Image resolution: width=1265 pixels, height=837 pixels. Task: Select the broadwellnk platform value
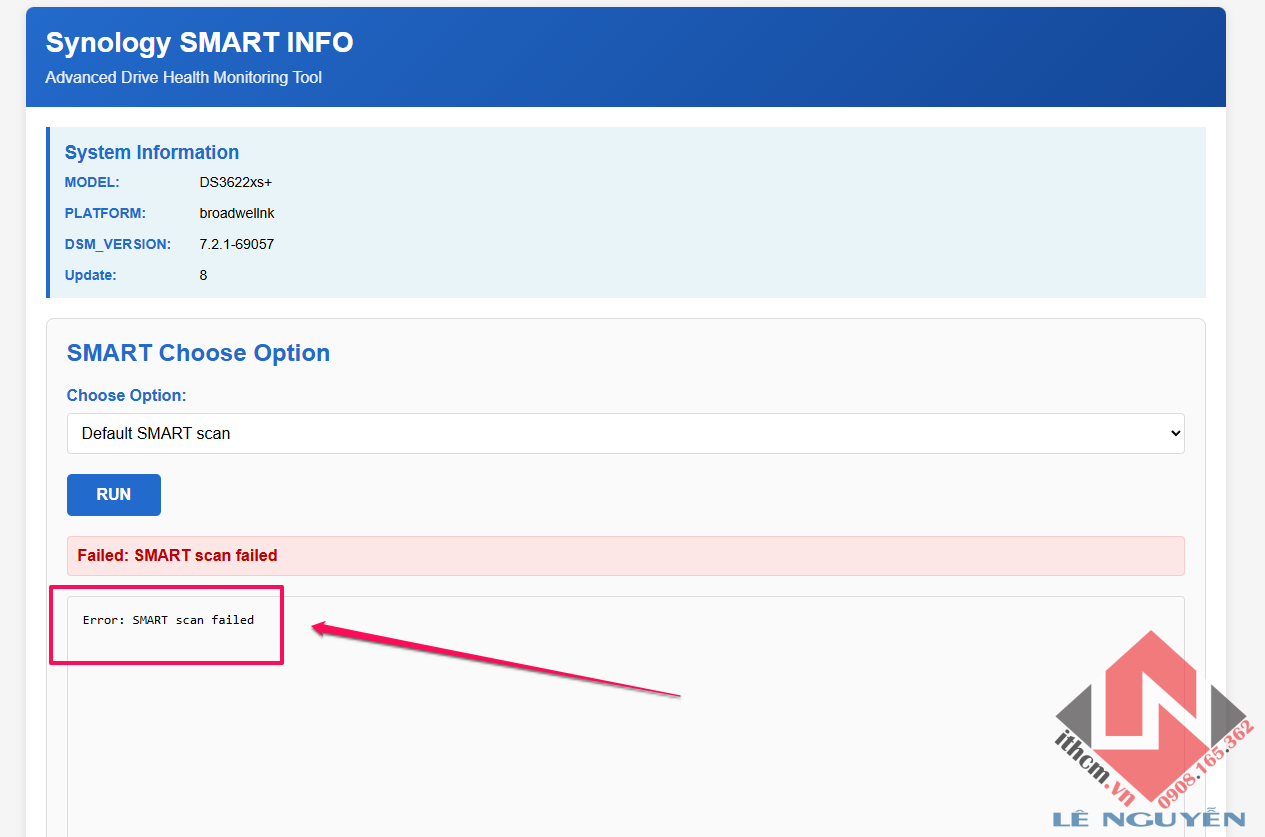pos(237,213)
